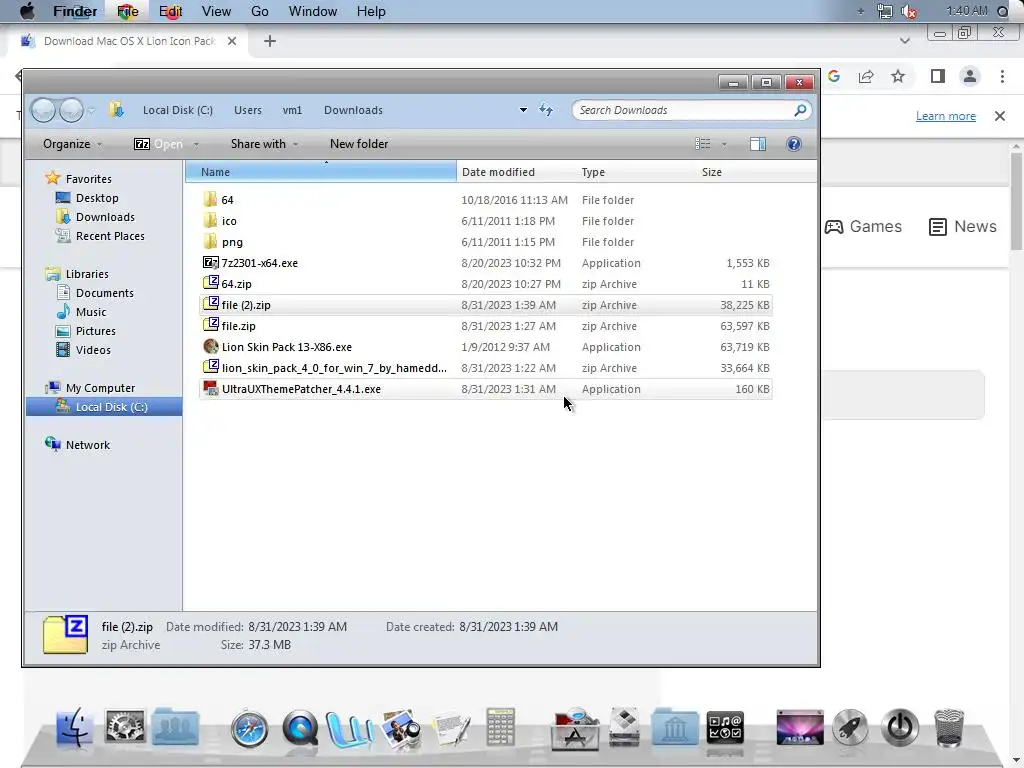Toggle the preview pane button
1024x768 pixels.
pyautogui.click(x=758, y=144)
